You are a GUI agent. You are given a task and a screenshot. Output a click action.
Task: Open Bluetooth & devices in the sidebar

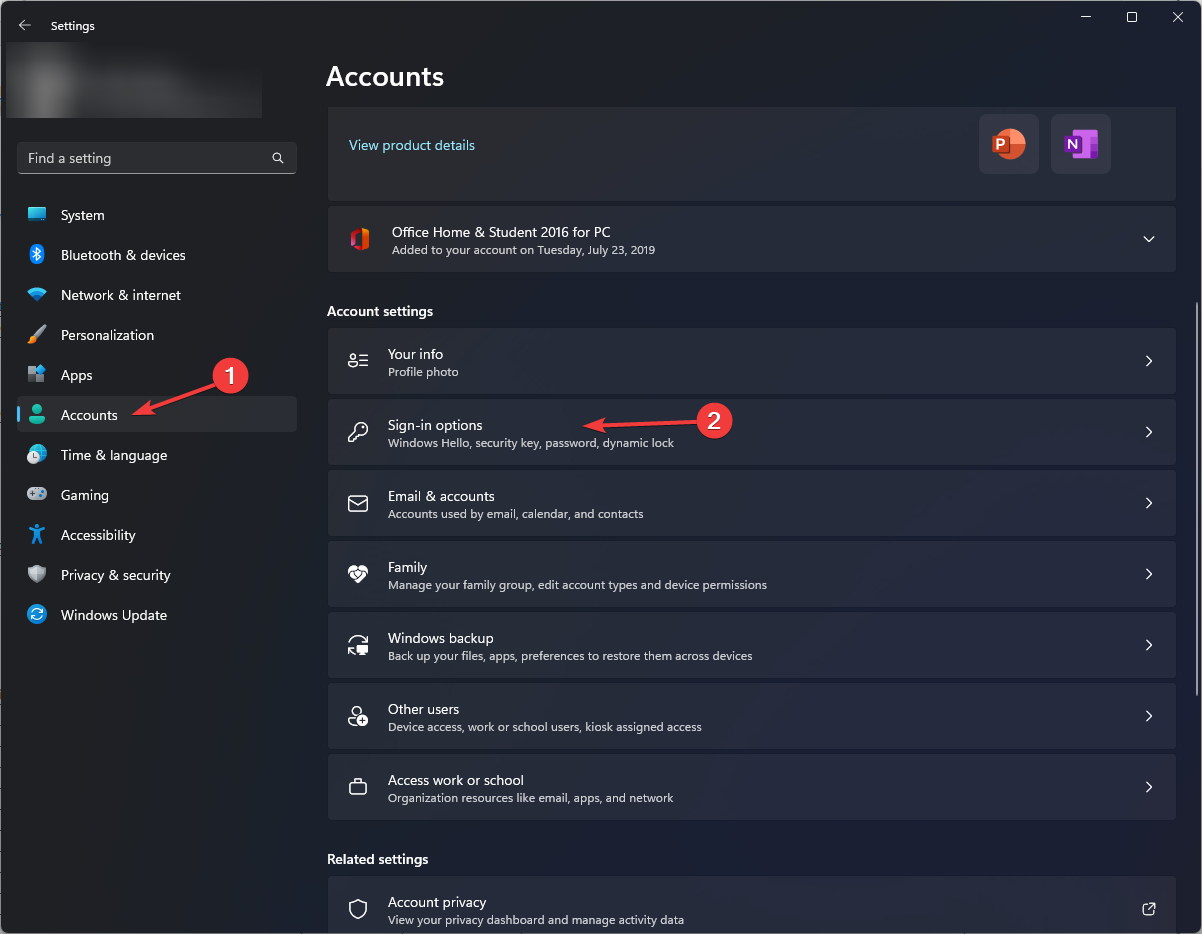point(123,255)
